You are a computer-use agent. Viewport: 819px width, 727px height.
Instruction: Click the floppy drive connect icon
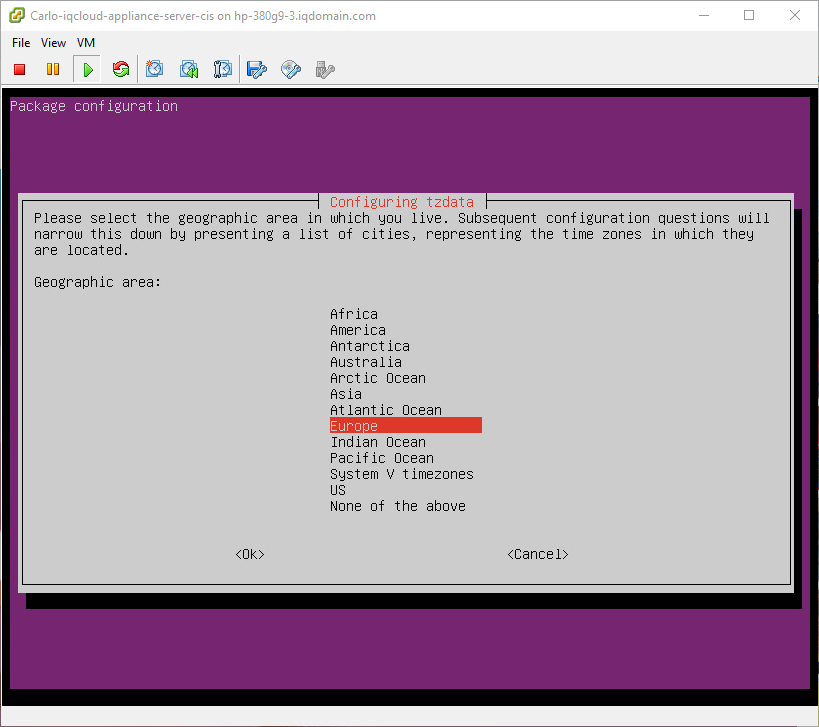click(257, 69)
